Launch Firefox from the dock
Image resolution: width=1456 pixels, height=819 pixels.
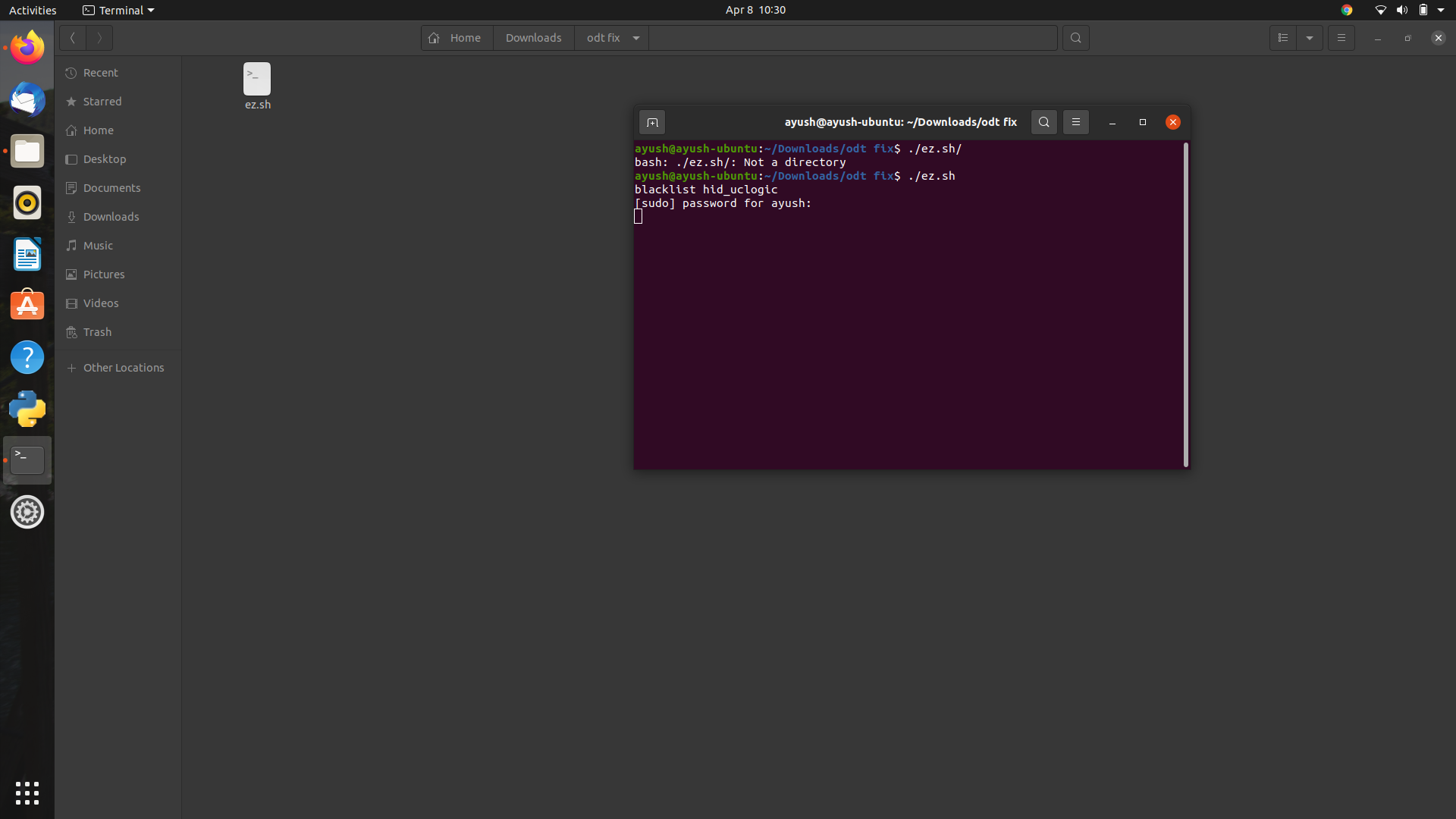click(x=27, y=48)
